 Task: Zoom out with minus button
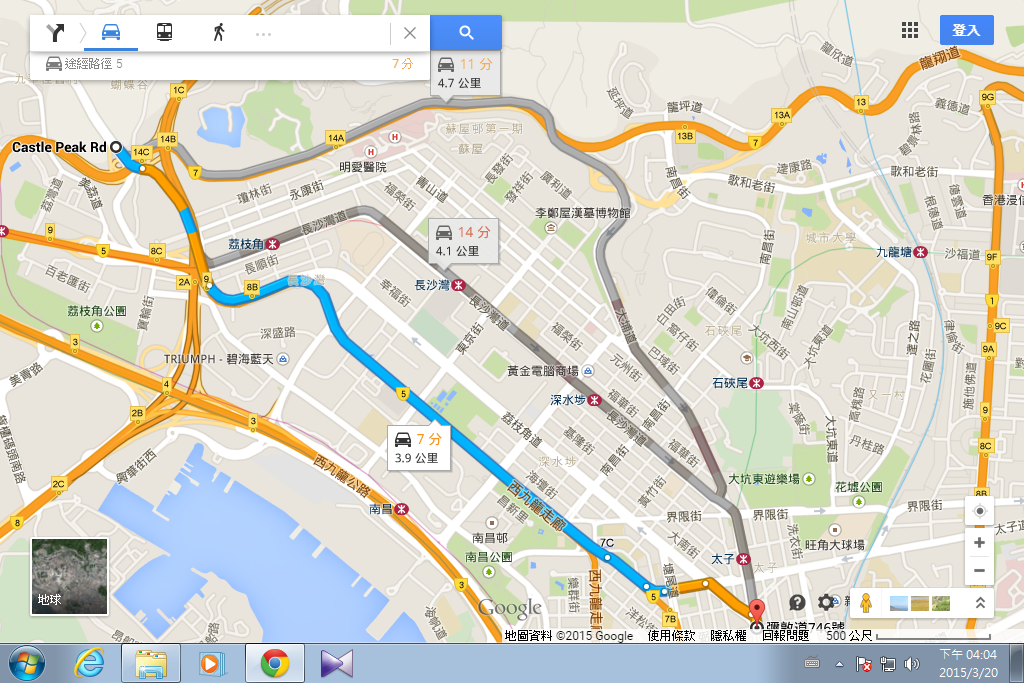980,571
